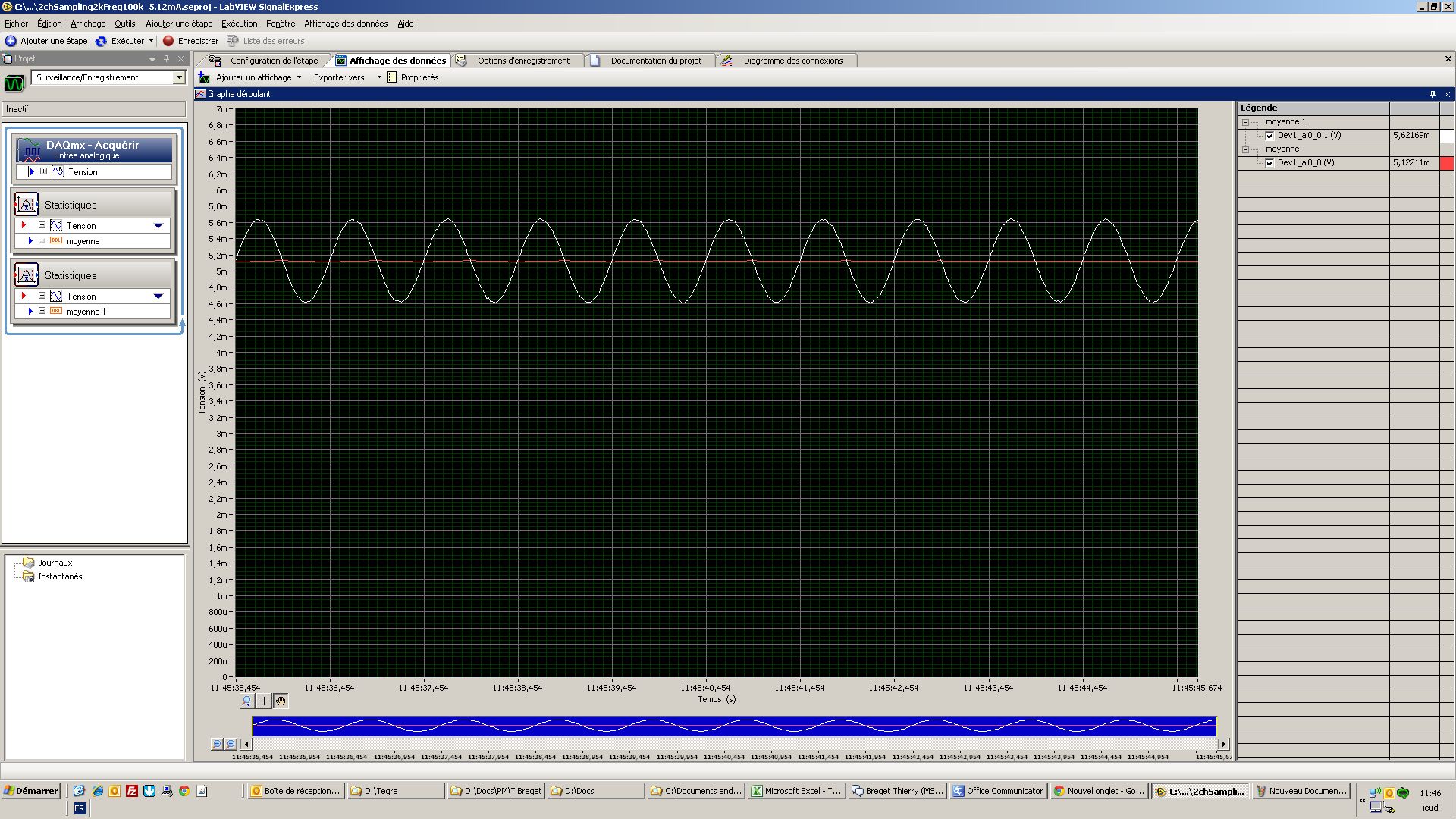Switch to the Options d'enregistrement tab
The image size is (1456, 819).
pyautogui.click(x=522, y=60)
